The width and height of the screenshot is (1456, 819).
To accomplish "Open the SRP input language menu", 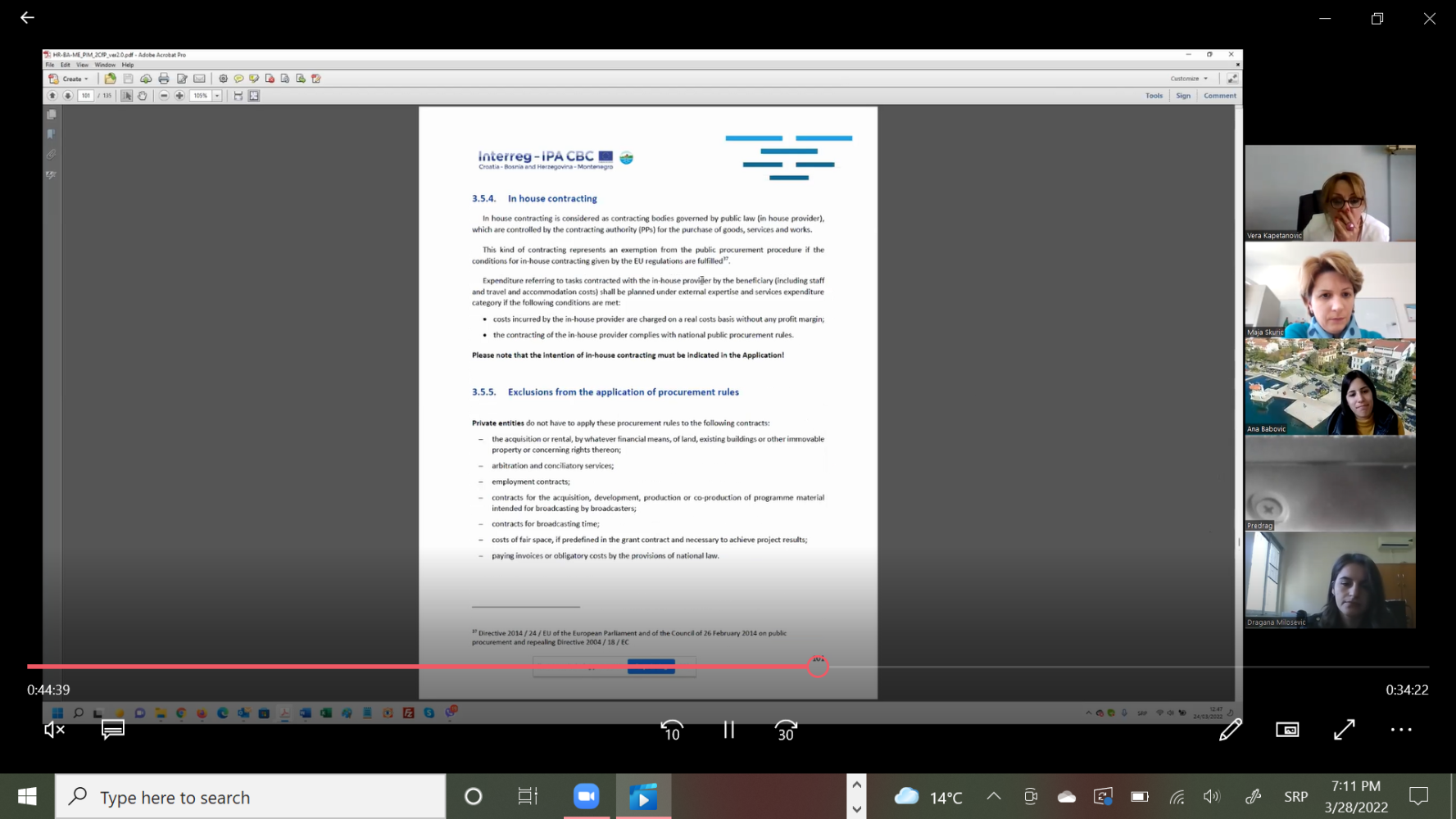I will (1295, 797).
